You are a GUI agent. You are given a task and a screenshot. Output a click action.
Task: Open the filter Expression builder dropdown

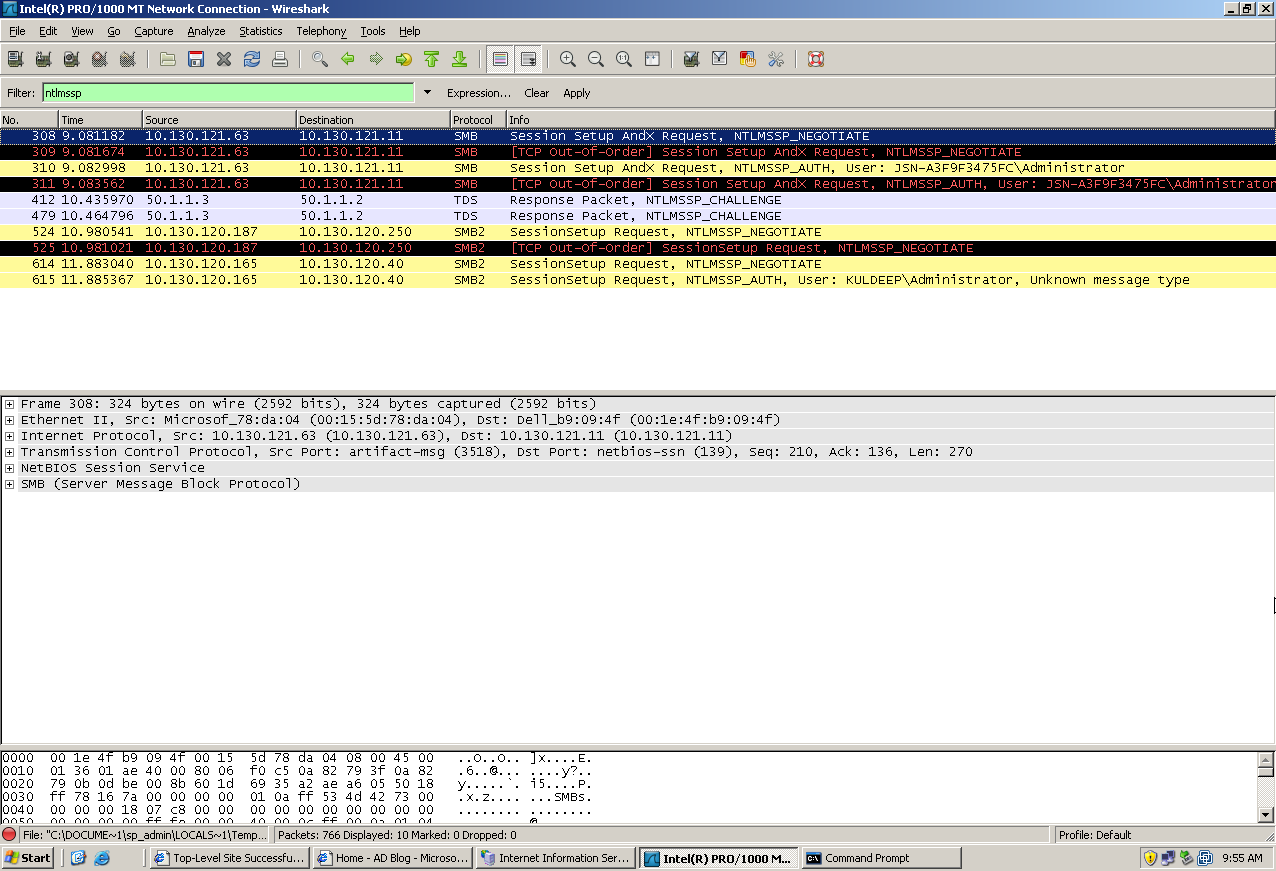(x=478, y=92)
